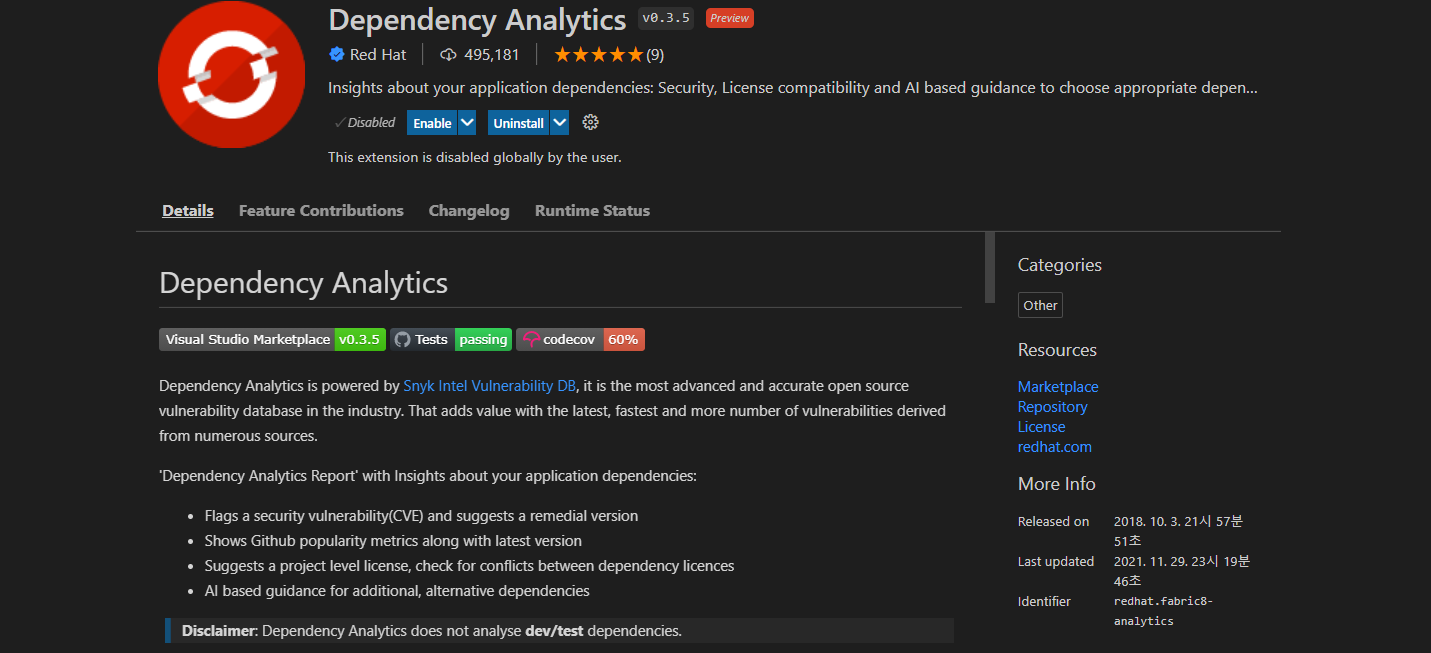Click the Other category tag
1431x653 pixels.
[1040, 305]
